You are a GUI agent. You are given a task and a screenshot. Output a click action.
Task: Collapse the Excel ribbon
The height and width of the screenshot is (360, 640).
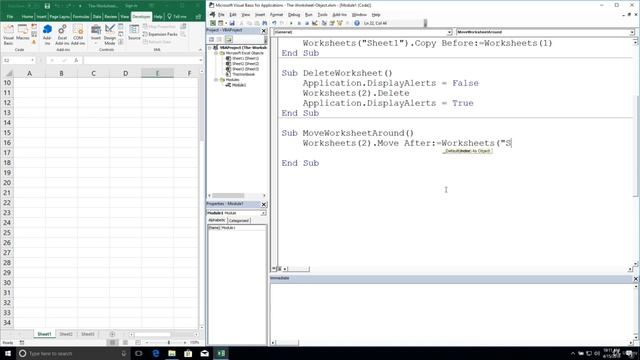200,50
